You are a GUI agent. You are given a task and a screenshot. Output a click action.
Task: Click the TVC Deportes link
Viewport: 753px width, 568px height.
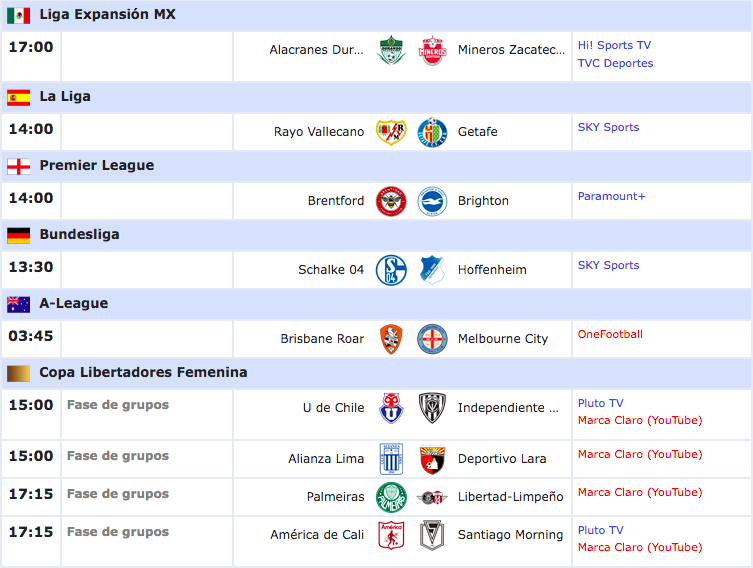click(615, 63)
